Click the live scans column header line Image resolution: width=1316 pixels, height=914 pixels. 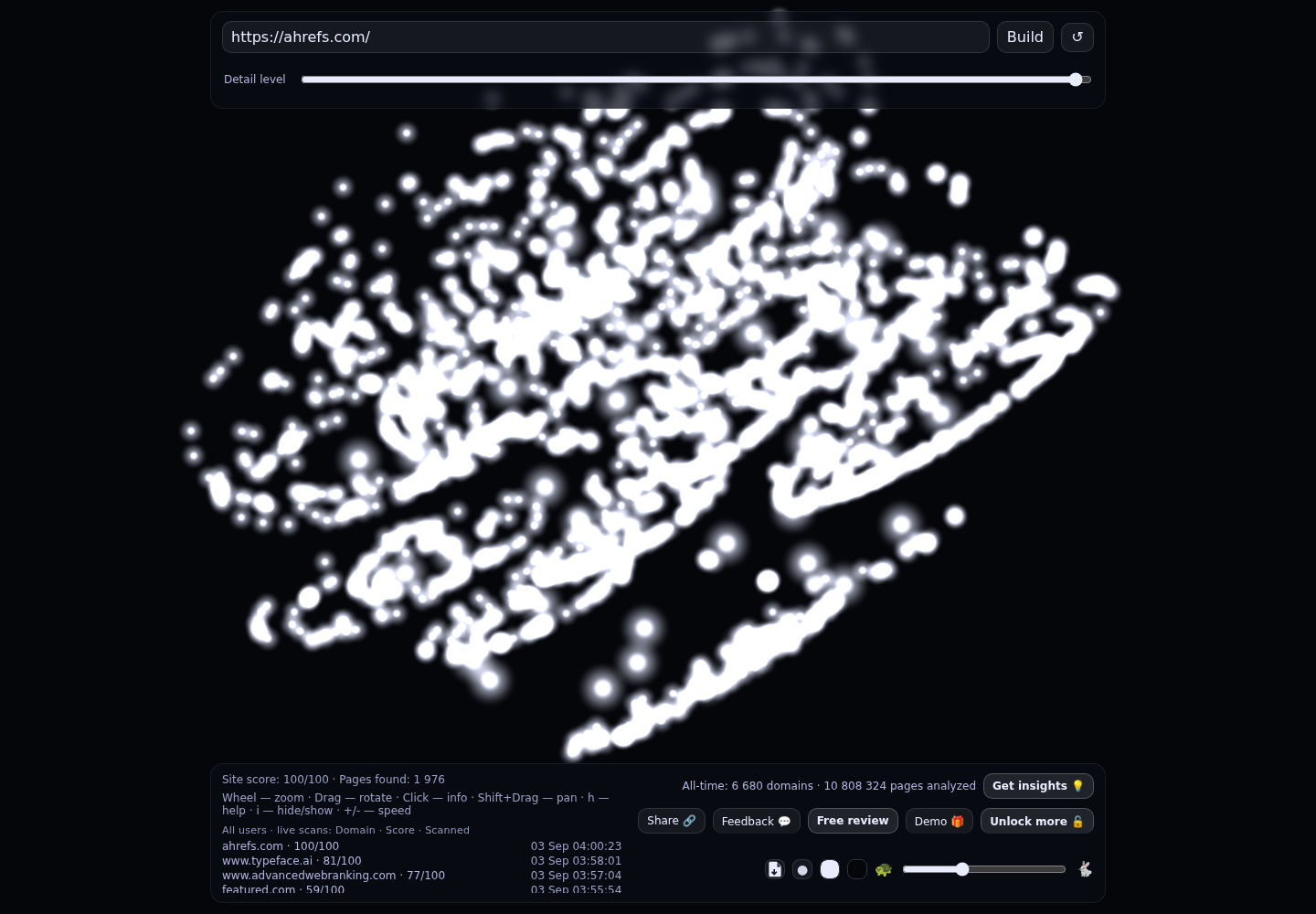[345, 830]
